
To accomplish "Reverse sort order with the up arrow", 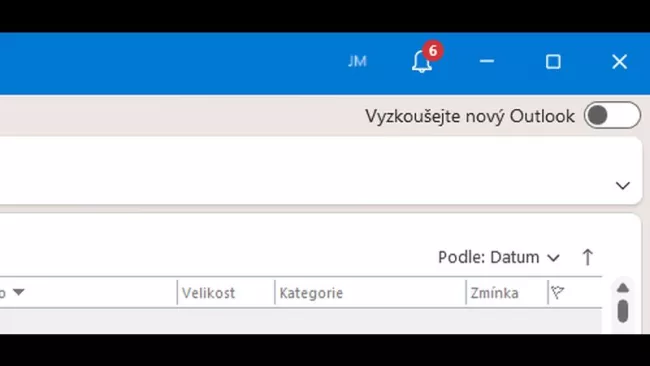I will click(x=587, y=257).
